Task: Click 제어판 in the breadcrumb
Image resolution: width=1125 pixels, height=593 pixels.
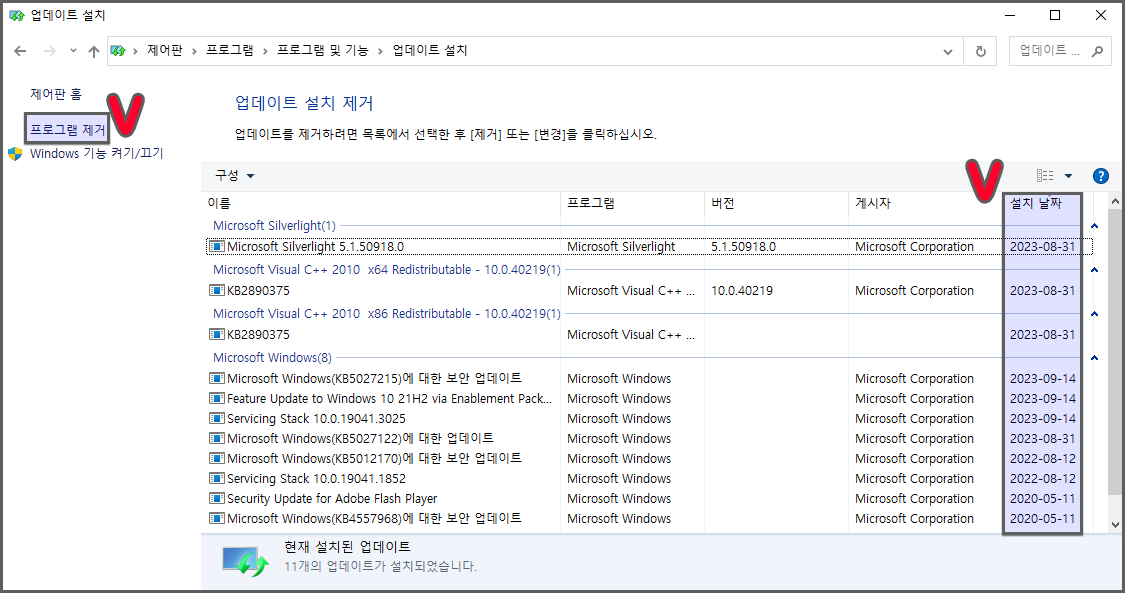Action: click(165, 50)
